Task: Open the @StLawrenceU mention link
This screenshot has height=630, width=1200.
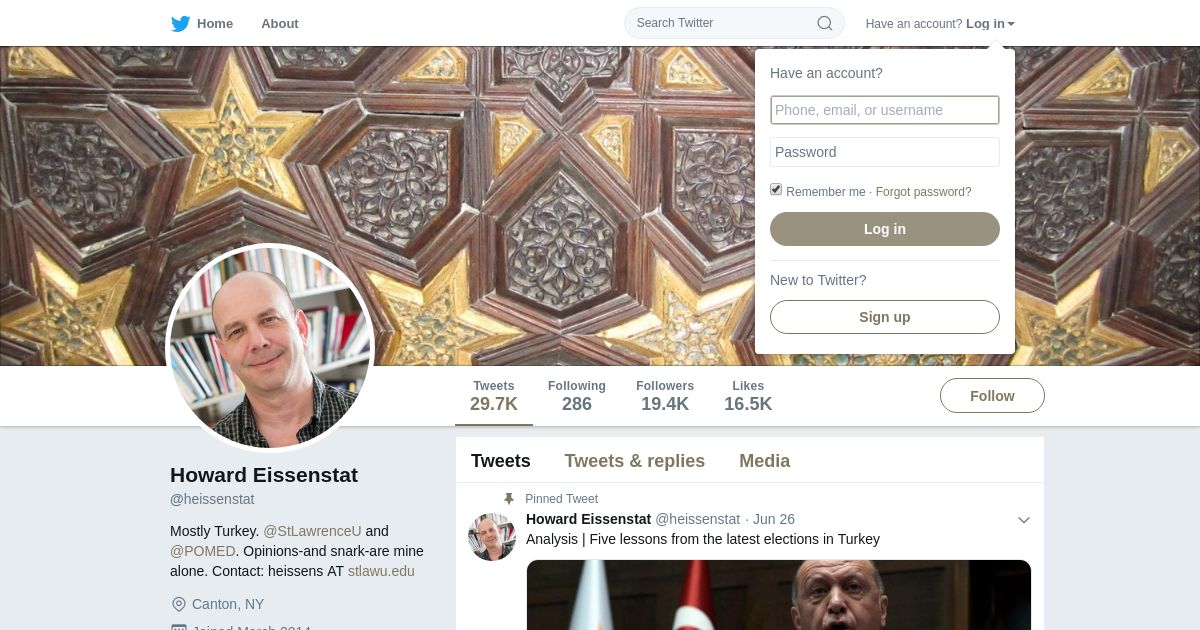Action: [312, 531]
